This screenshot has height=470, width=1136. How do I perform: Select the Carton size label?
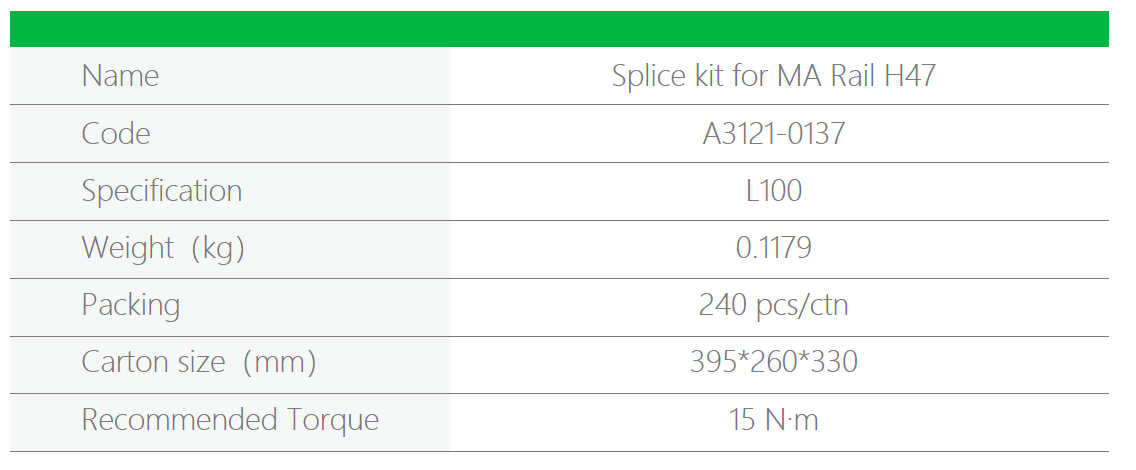154,362
